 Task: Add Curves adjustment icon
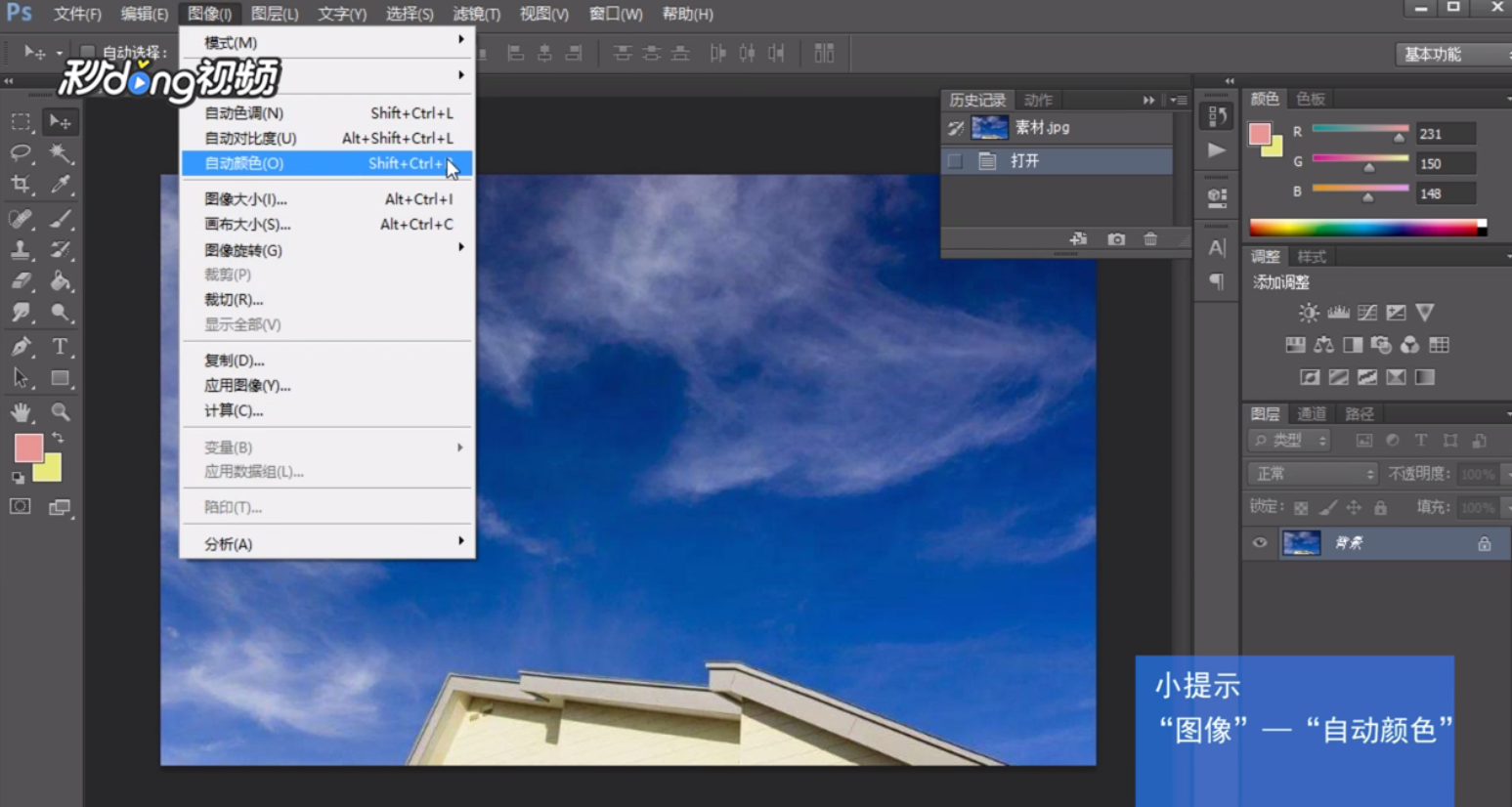click(1367, 313)
